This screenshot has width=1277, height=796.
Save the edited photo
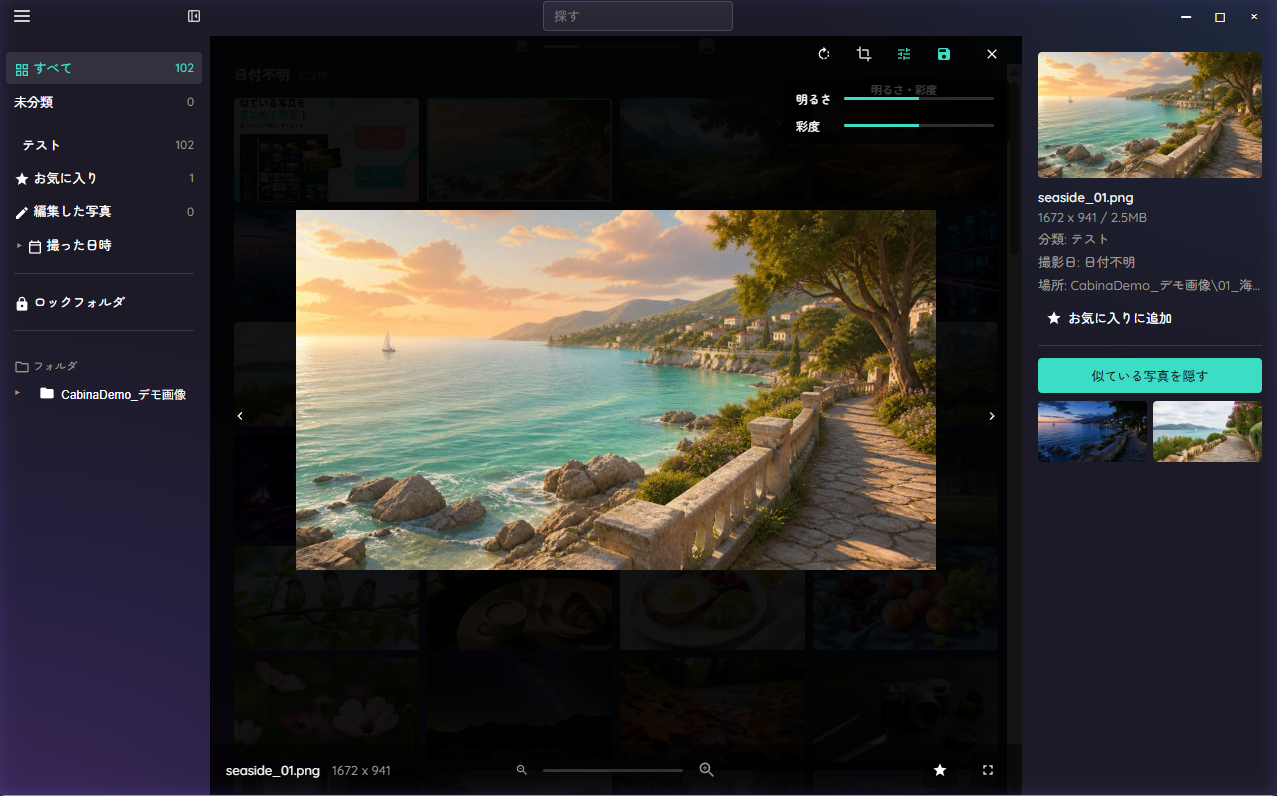coord(944,54)
